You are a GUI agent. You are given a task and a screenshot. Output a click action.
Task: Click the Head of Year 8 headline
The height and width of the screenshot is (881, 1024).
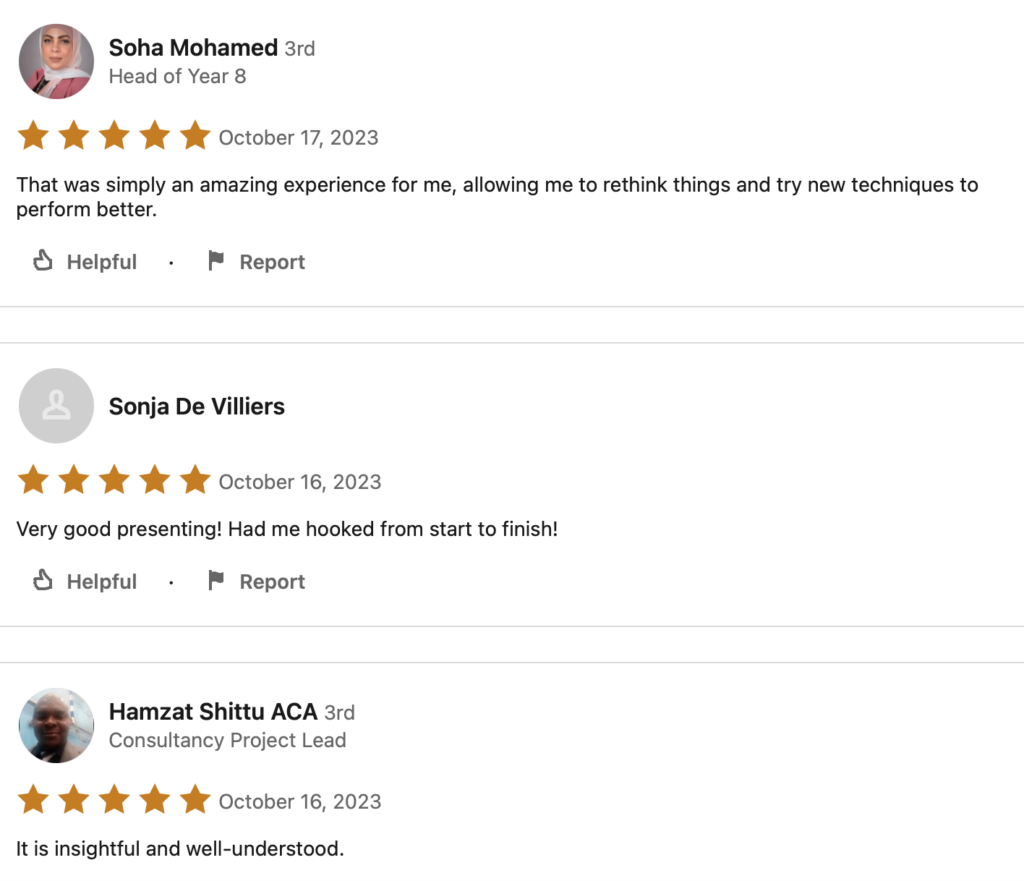[x=177, y=76]
